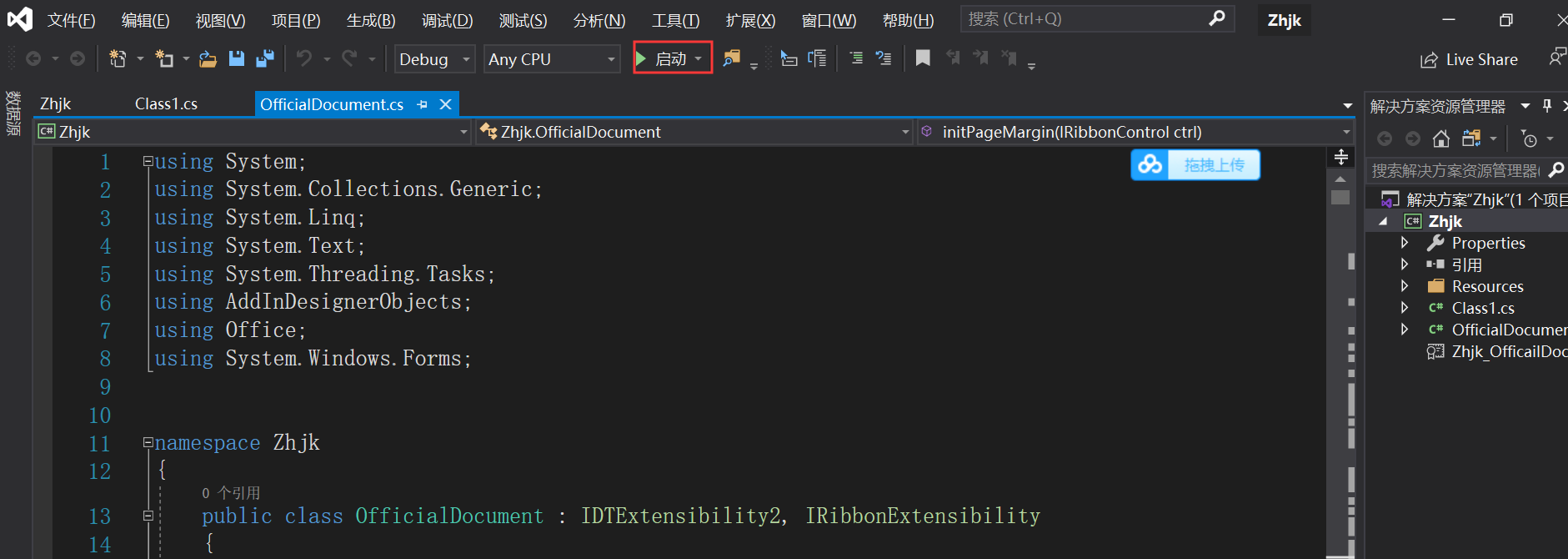Open the Debug configuration dropdown
The width and height of the screenshot is (1568, 559).
coord(434,59)
